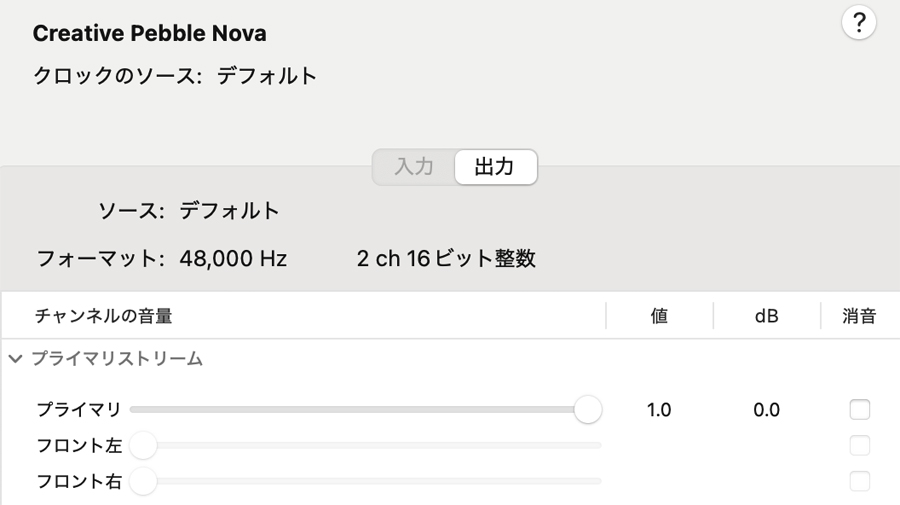The width and height of the screenshot is (900, 505).
Task: Collapse the プライマリストリーム section
Action: (15, 359)
